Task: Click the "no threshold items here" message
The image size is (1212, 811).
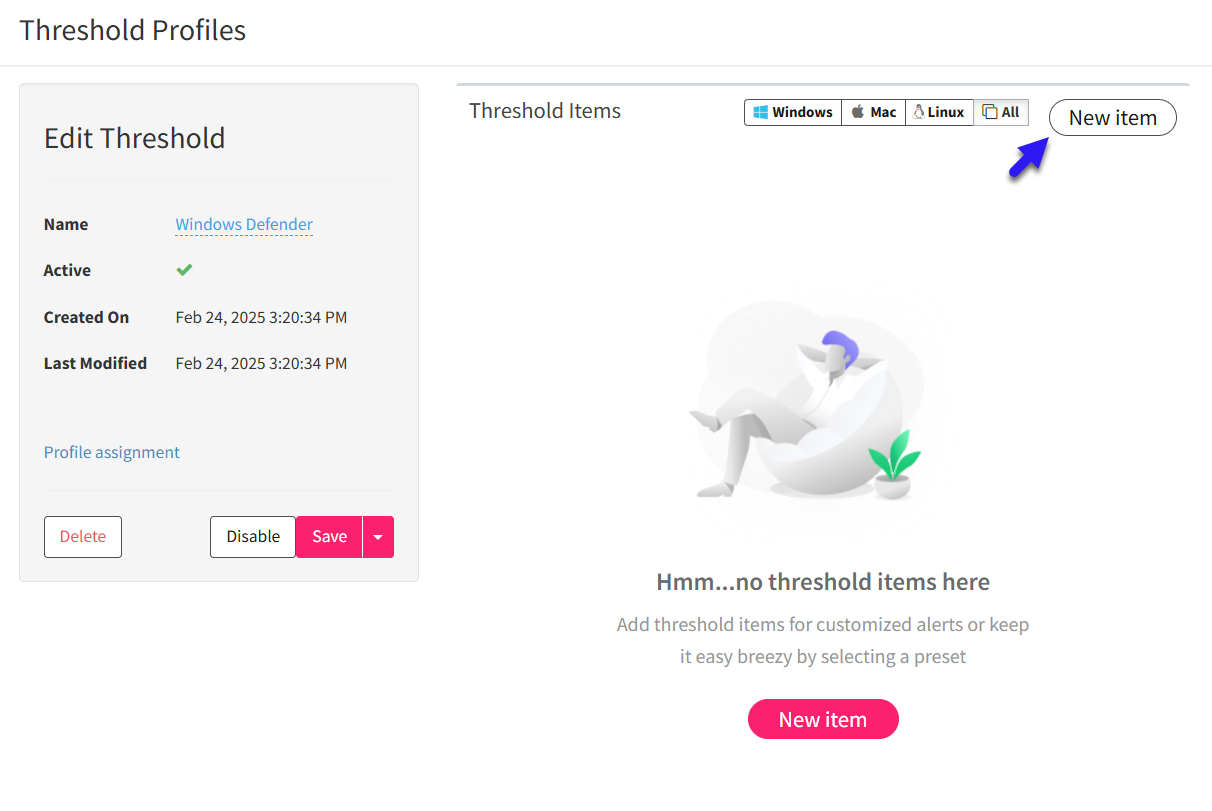Action: point(823,582)
